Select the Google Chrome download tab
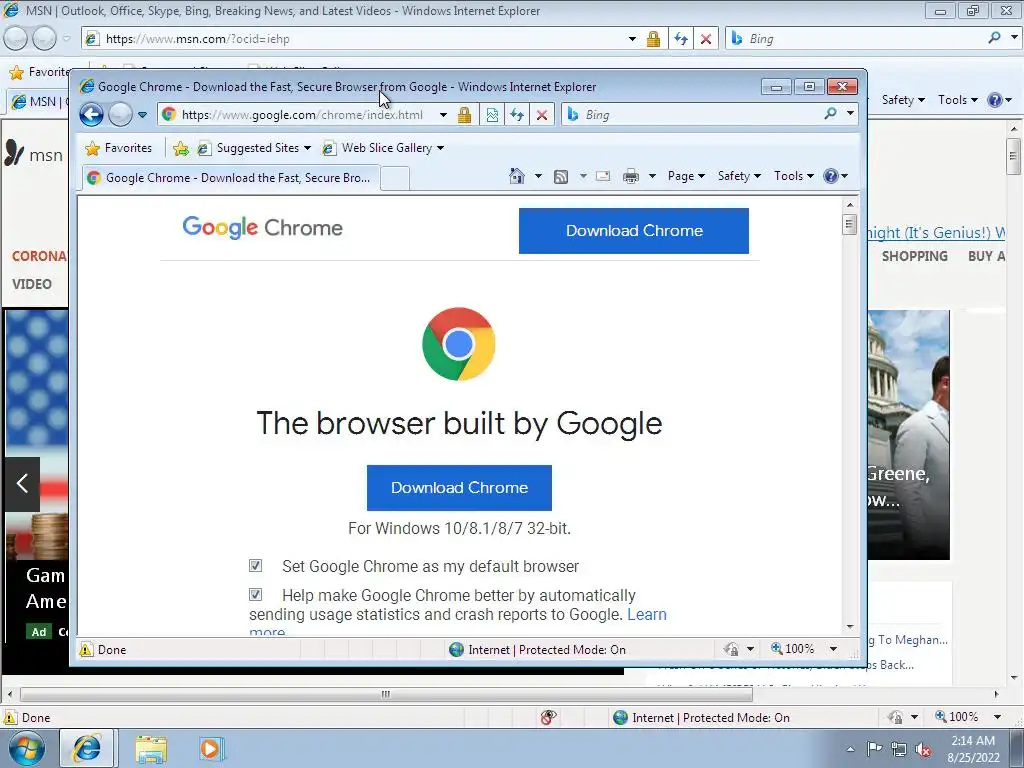This screenshot has width=1024, height=768. [230, 178]
